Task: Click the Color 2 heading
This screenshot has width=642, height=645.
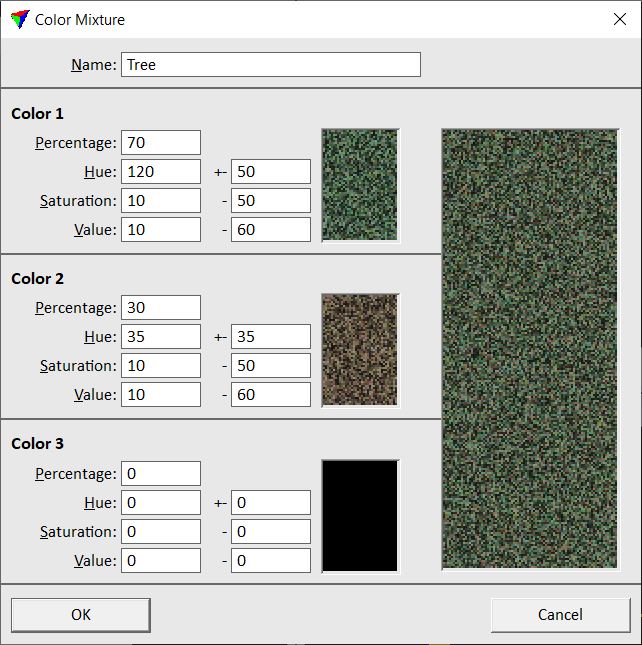Action: 37,279
